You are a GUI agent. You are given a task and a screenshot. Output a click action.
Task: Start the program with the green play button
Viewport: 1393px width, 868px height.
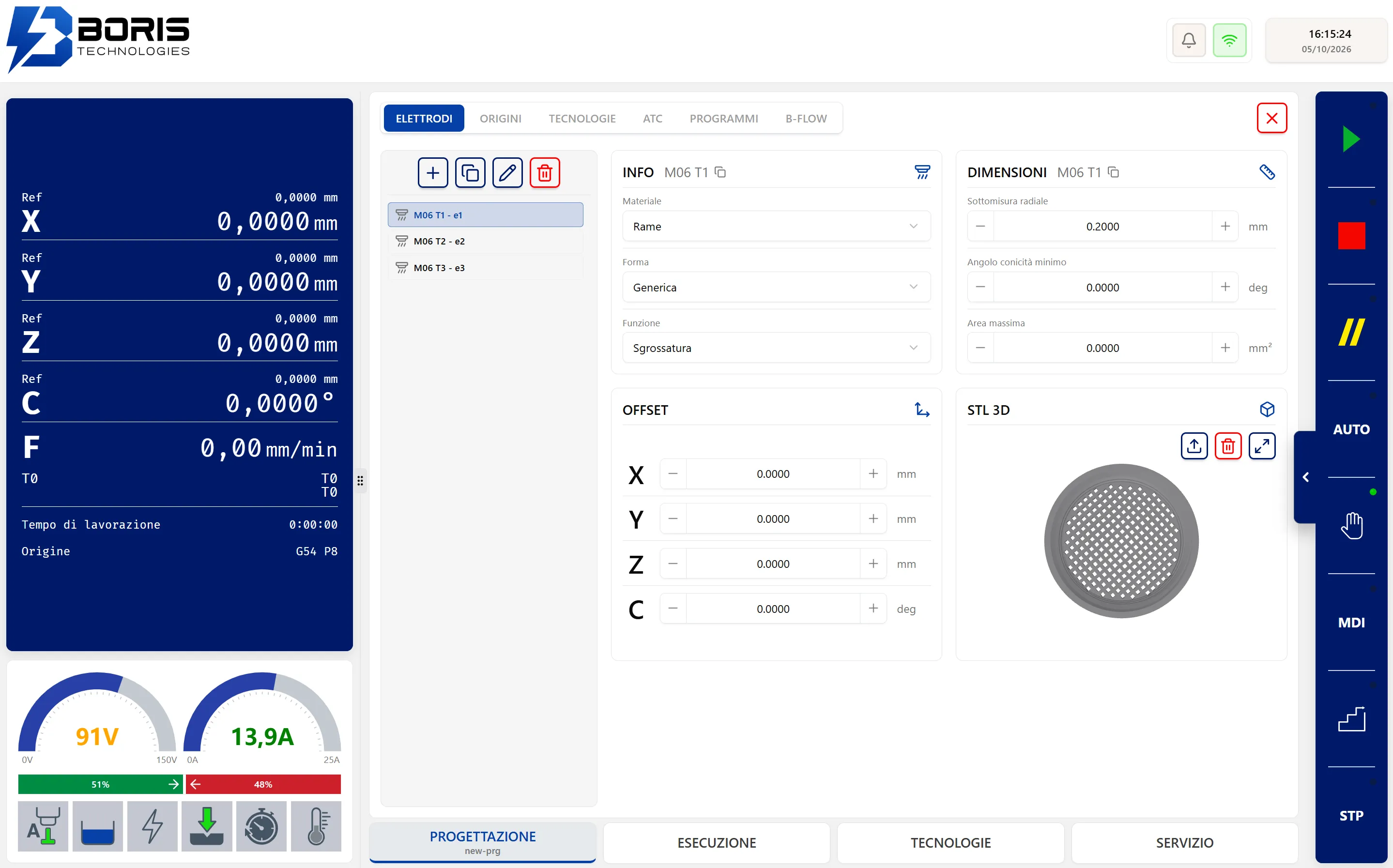pyautogui.click(x=1351, y=139)
